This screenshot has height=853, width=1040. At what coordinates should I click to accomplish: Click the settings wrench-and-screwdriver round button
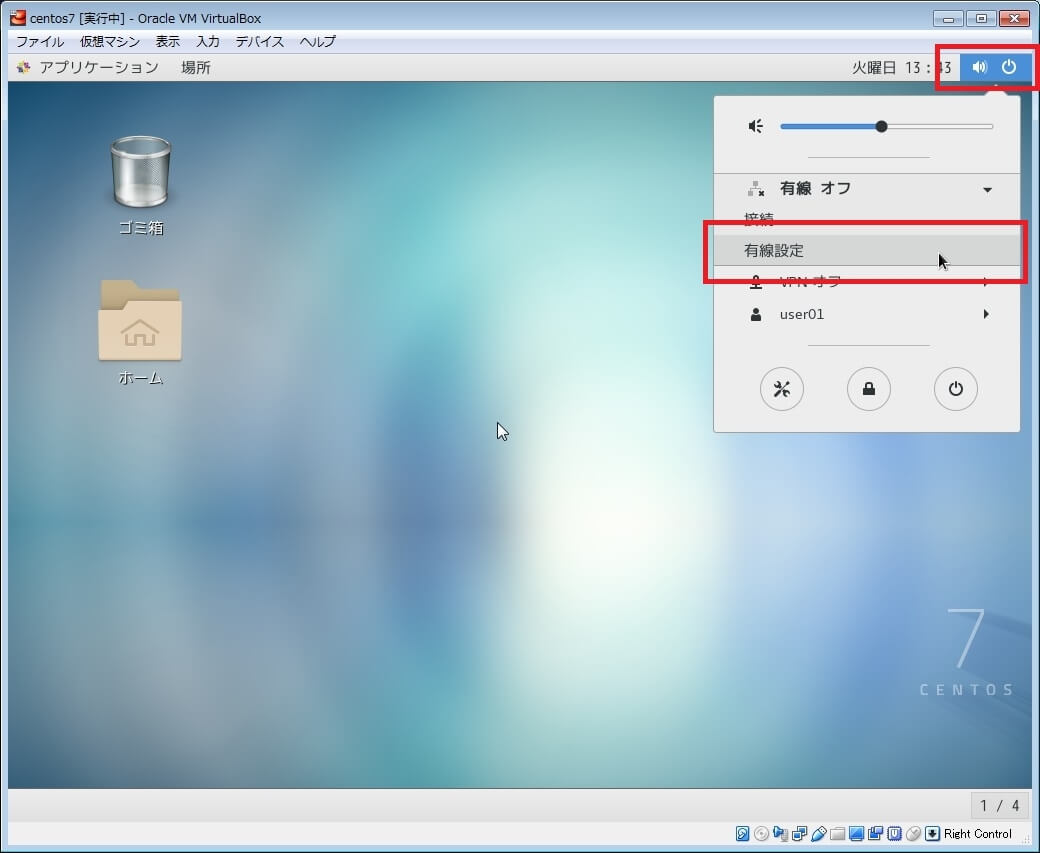tap(782, 390)
